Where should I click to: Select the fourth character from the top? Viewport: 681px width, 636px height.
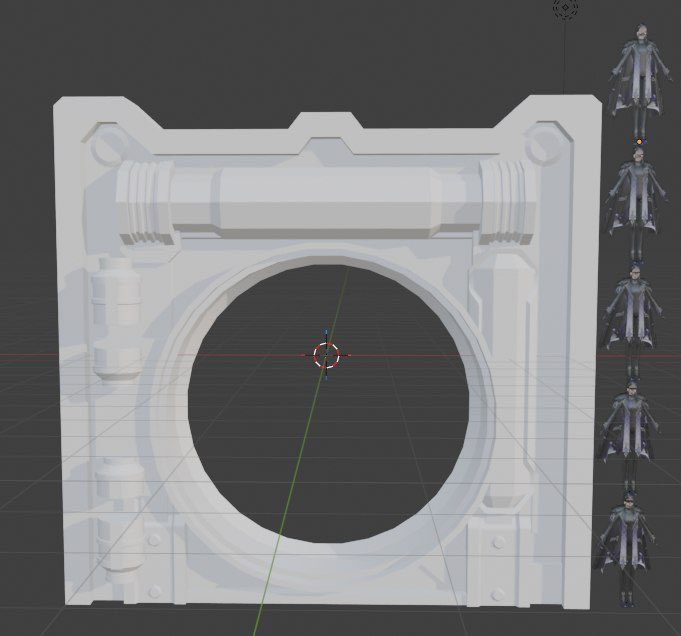point(629,434)
